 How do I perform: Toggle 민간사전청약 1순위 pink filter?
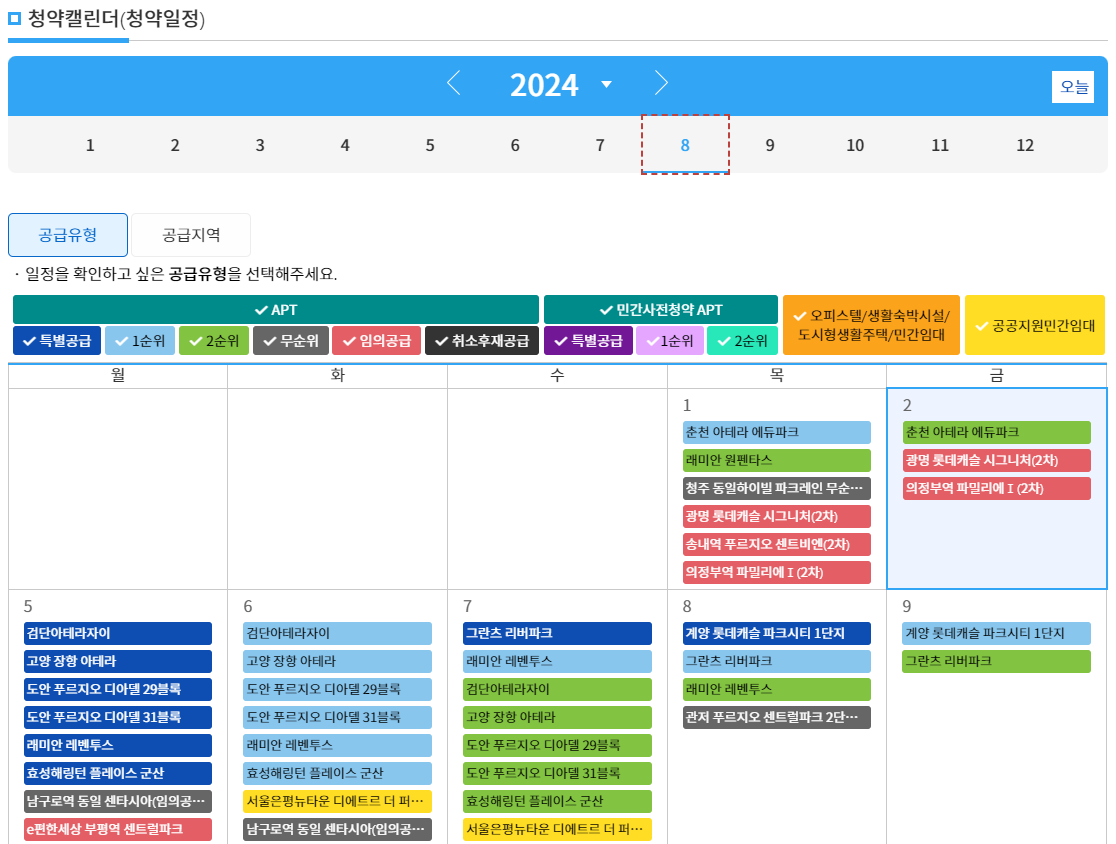pyautogui.click(x=670, y=341)
